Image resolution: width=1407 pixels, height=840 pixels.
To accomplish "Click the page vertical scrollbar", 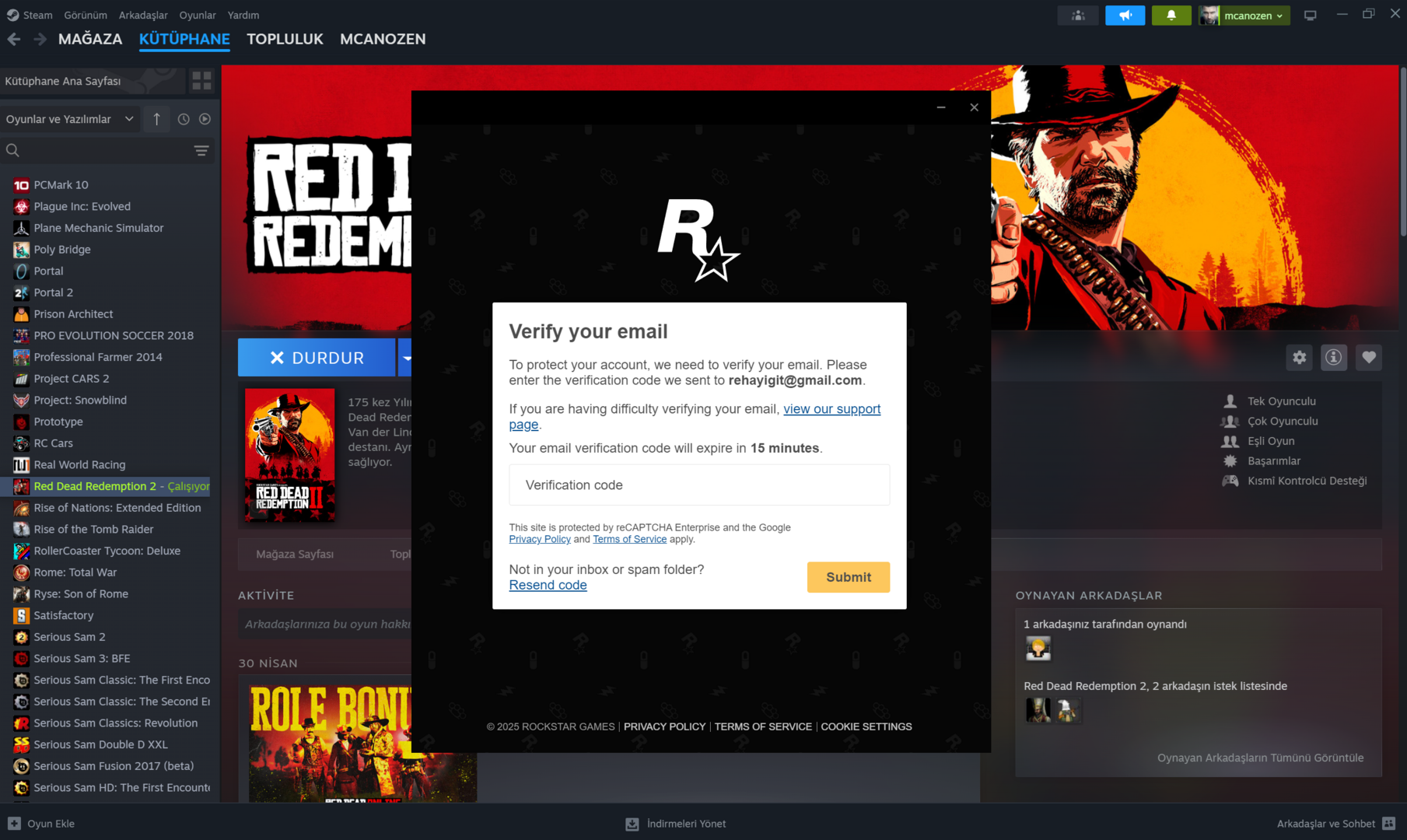I will point(1402,152).
